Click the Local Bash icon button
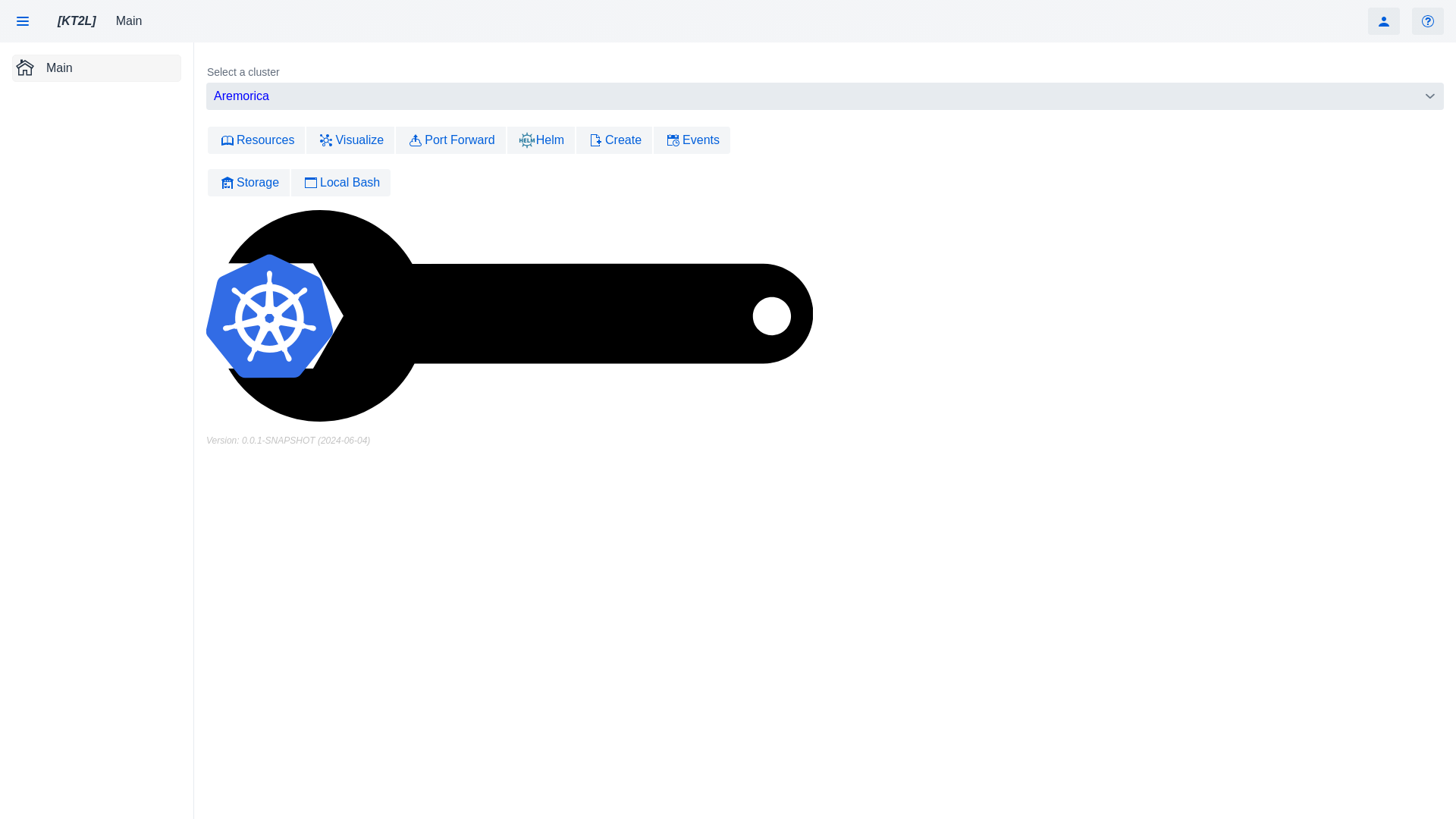 [311, 183]
